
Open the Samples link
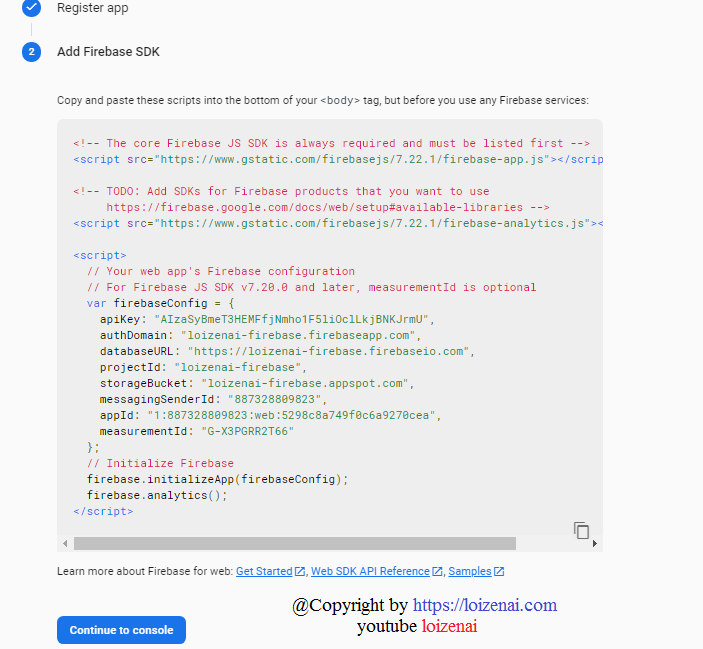coord(470,571)
